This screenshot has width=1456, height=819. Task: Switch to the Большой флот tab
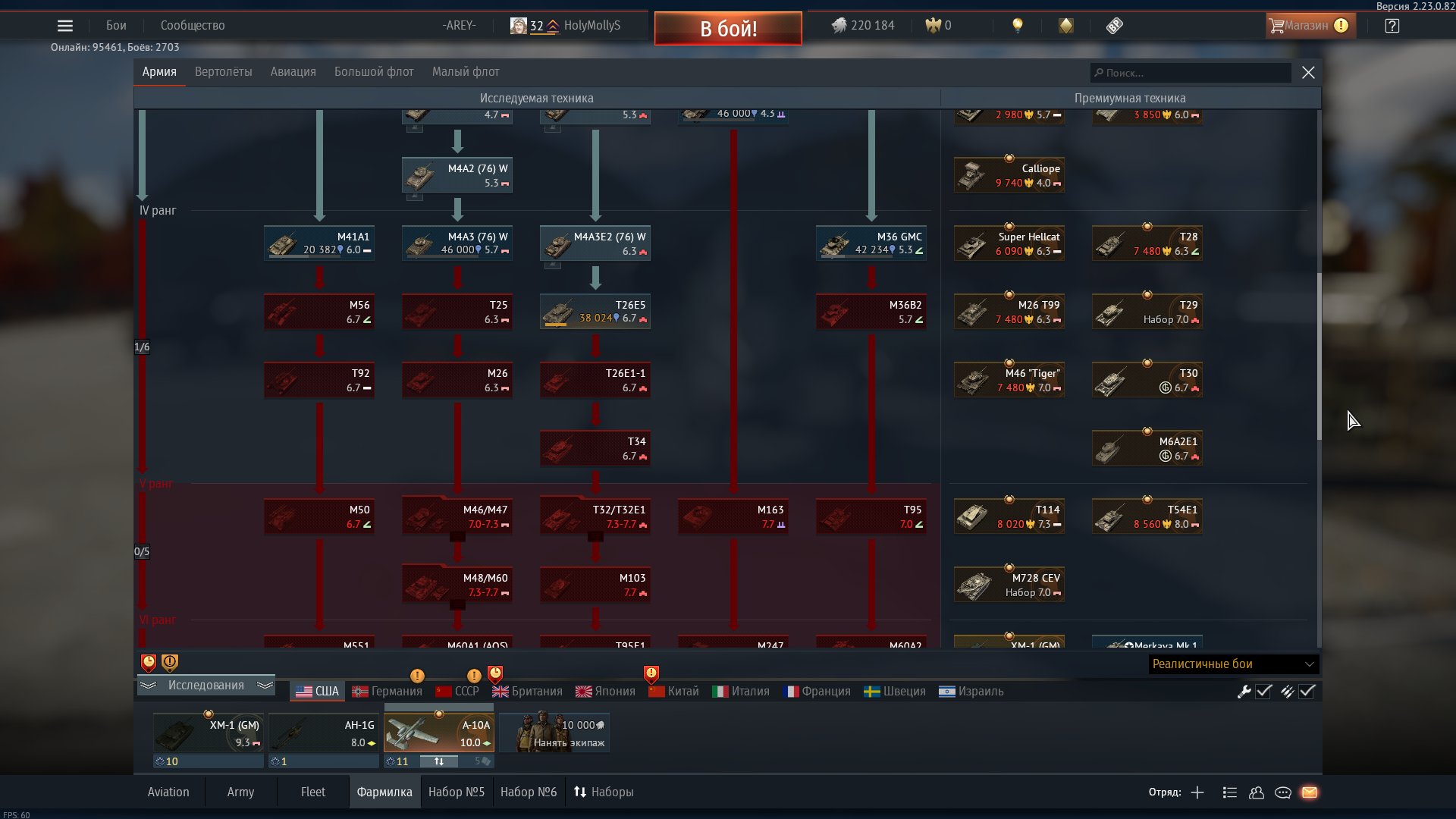(374, 72)
